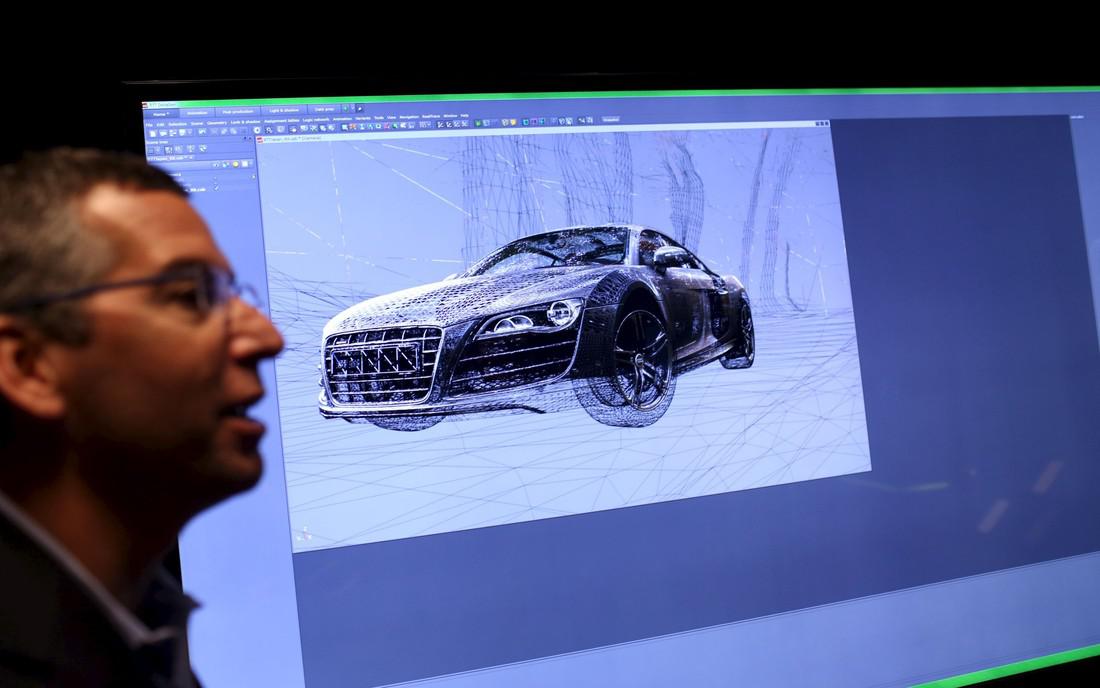Open the Navigation menu
Viewport: 1100px width, 688px height.
(409, 117)
